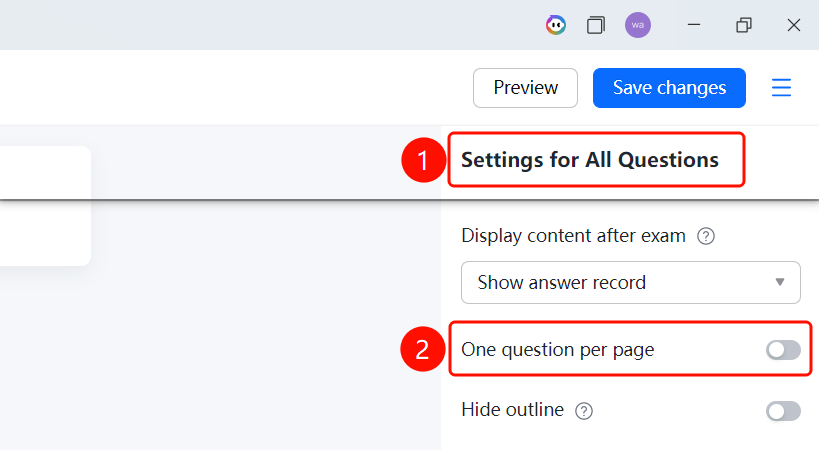Click the colorful assistant extension icon

(556, 25)
